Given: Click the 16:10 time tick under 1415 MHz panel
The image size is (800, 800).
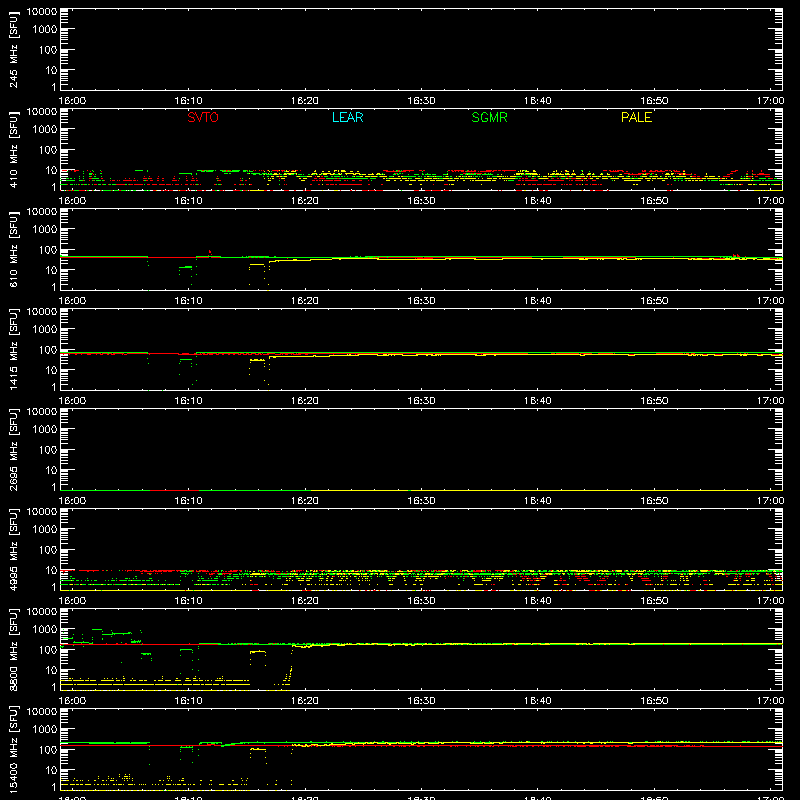Looking at the screenshot, I should tap(188, 401).
